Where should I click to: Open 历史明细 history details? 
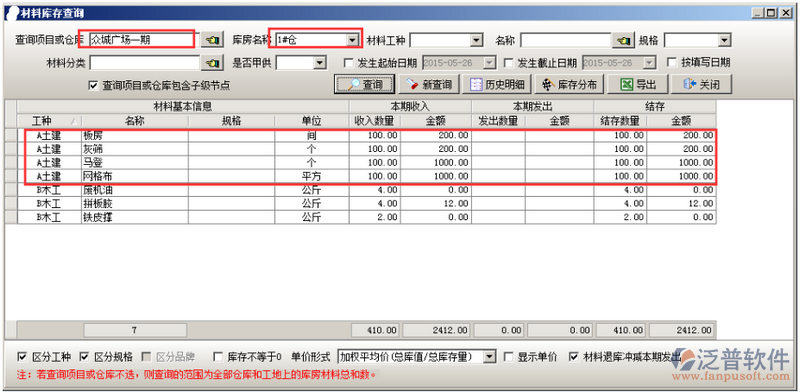pos(497,84)
